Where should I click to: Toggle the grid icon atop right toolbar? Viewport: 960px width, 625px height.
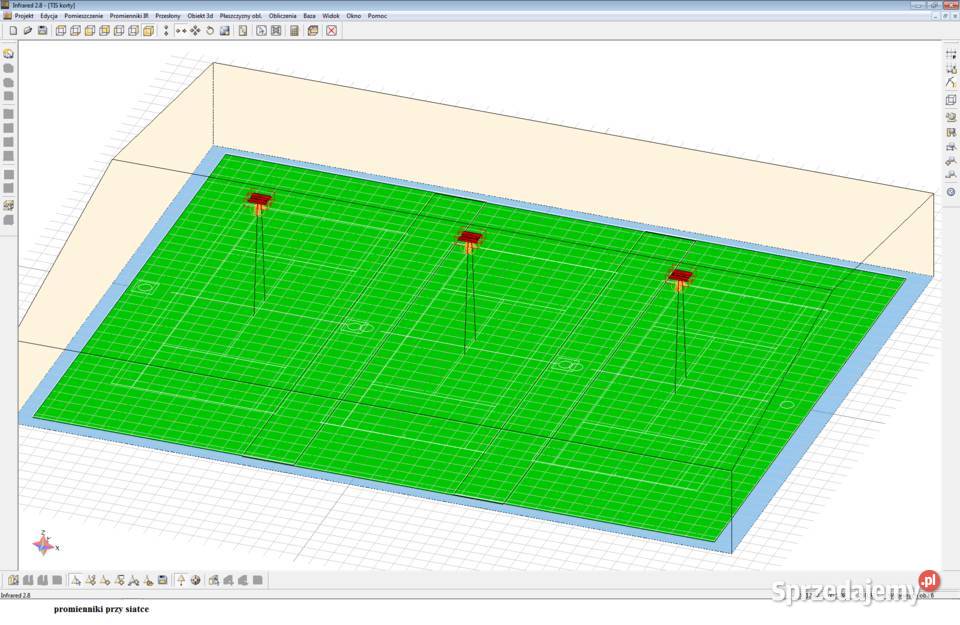tap(951, 53)
